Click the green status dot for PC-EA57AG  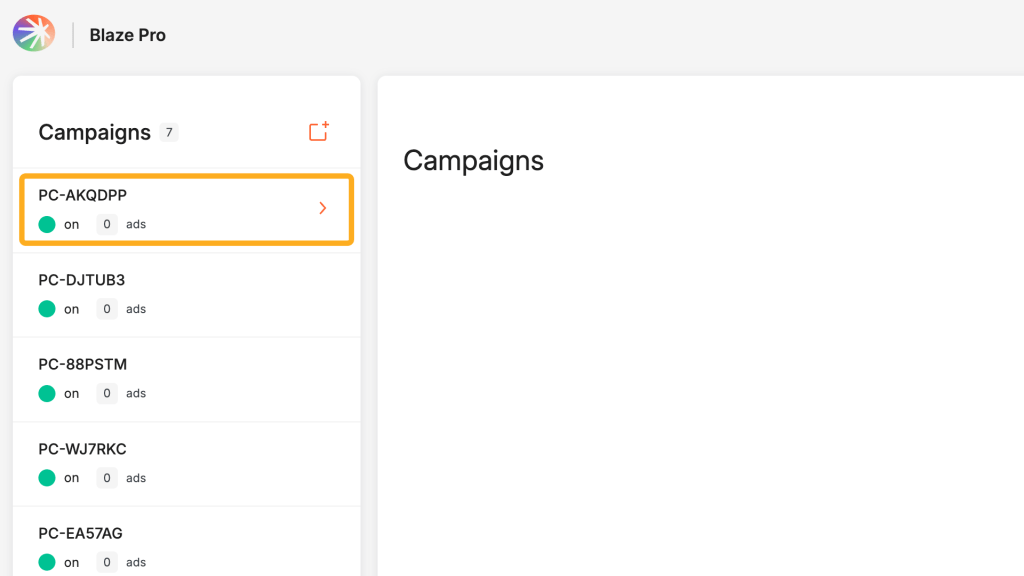(x=47, y=562)
